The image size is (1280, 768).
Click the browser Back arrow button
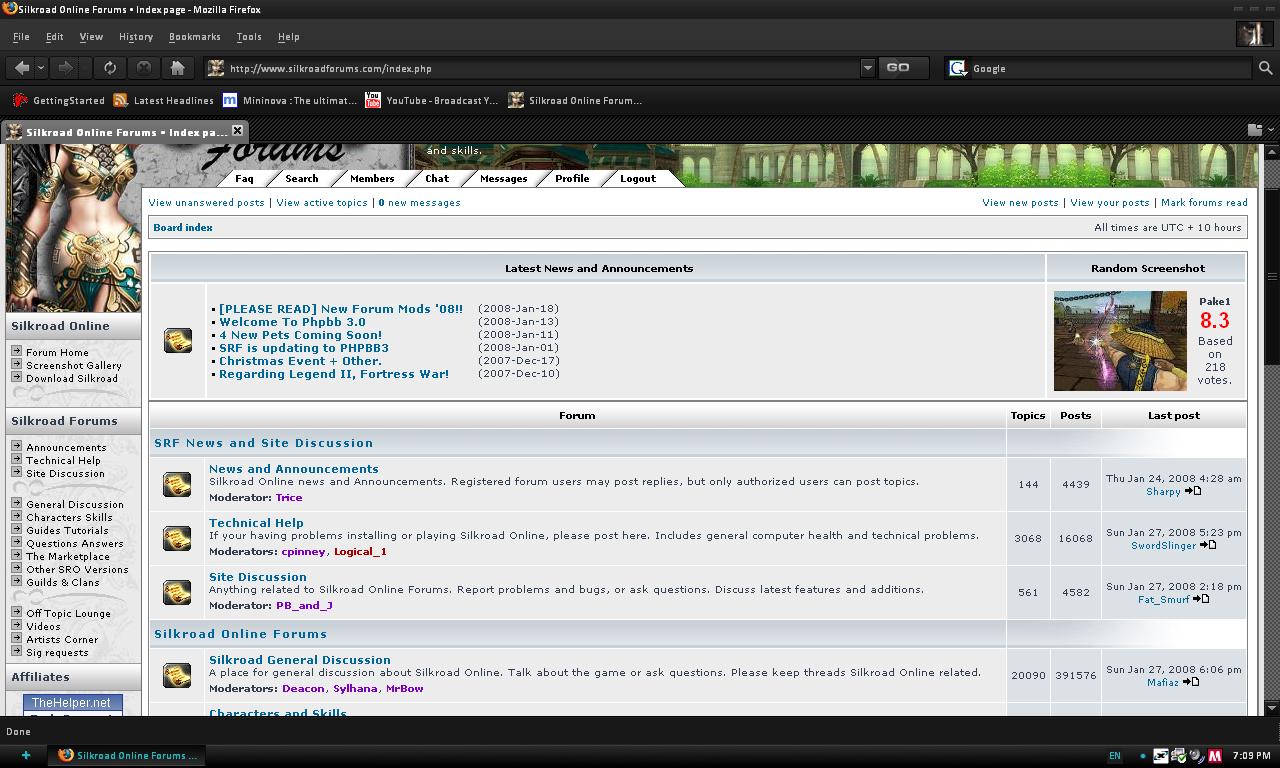click(21, 68)
